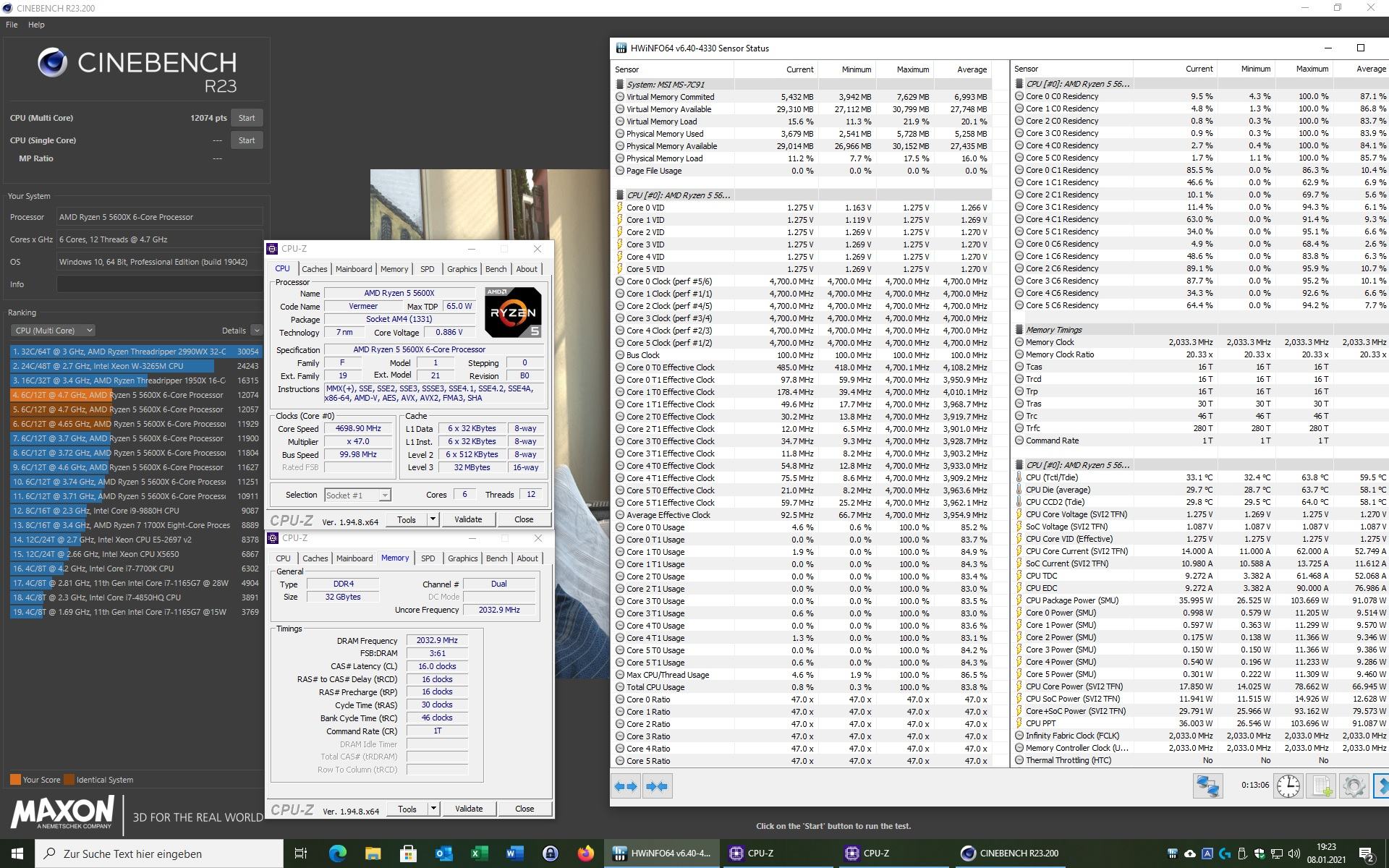Open Bench tab in upper CPU-Z window

pos(496,269)
